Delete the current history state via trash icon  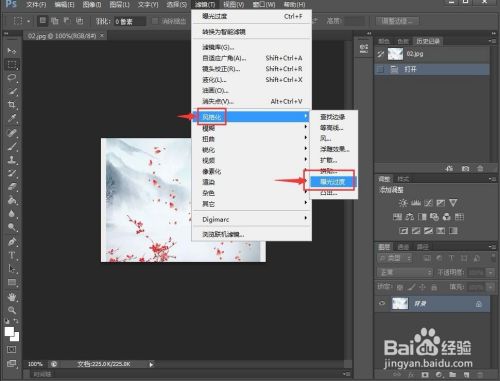pyautogui.click(x=480, y=169)
